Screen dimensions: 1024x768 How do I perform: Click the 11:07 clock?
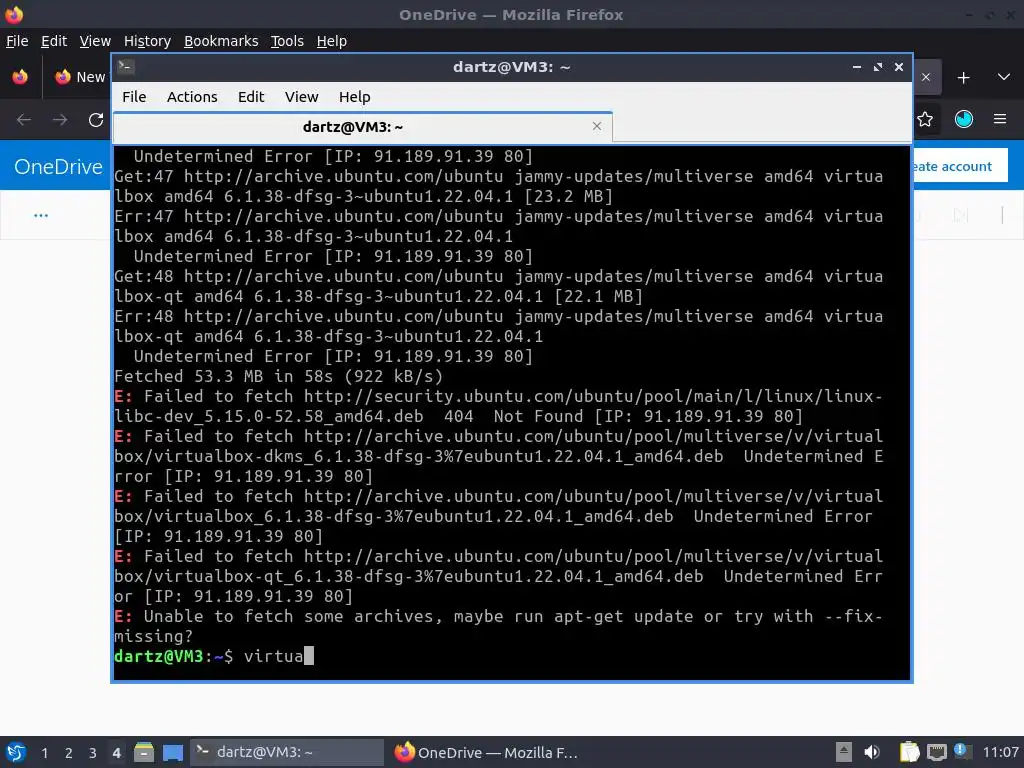(x=1000, y=752)
